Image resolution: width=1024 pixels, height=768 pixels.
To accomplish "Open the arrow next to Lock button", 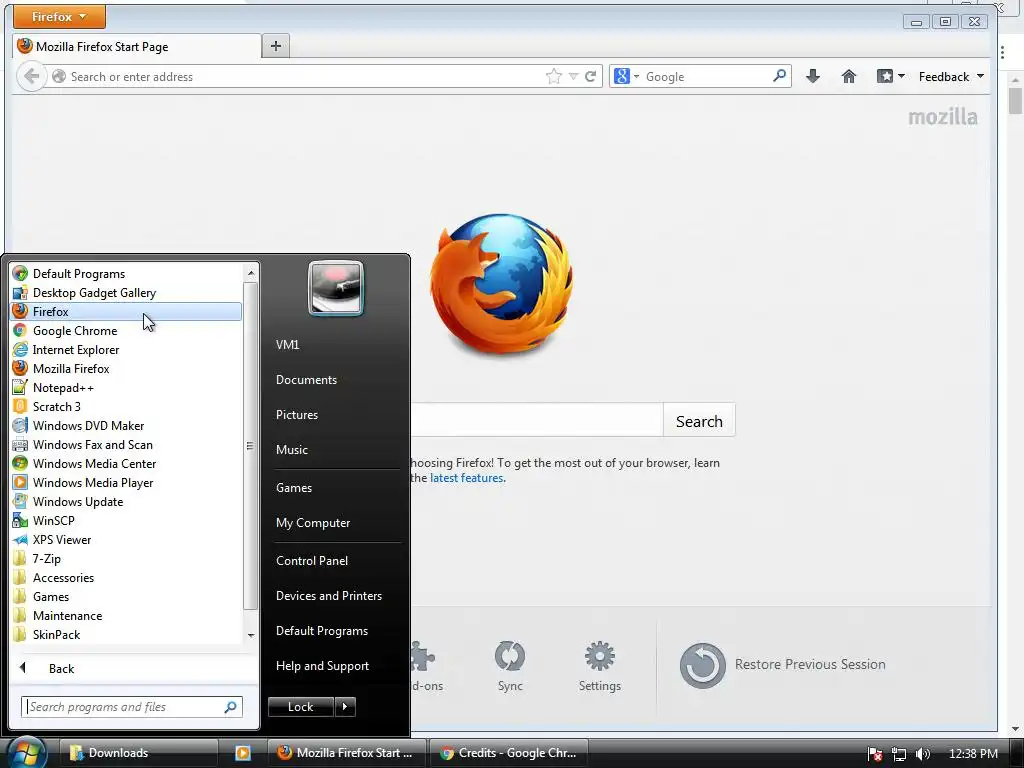I will point(345,707).
